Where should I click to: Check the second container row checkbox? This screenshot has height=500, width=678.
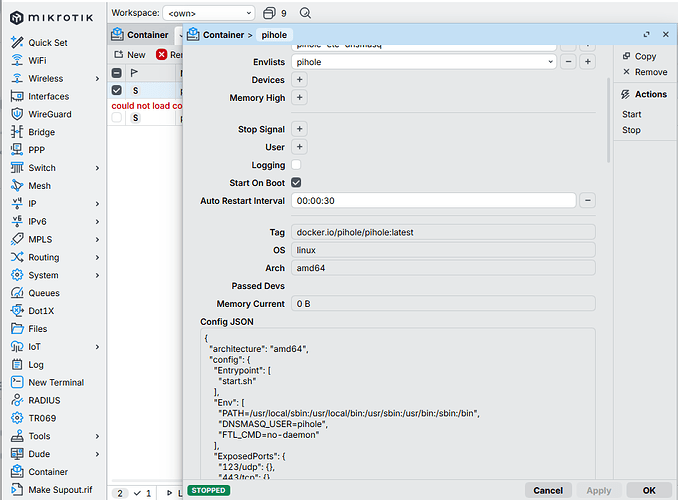(x=117, y=117)
